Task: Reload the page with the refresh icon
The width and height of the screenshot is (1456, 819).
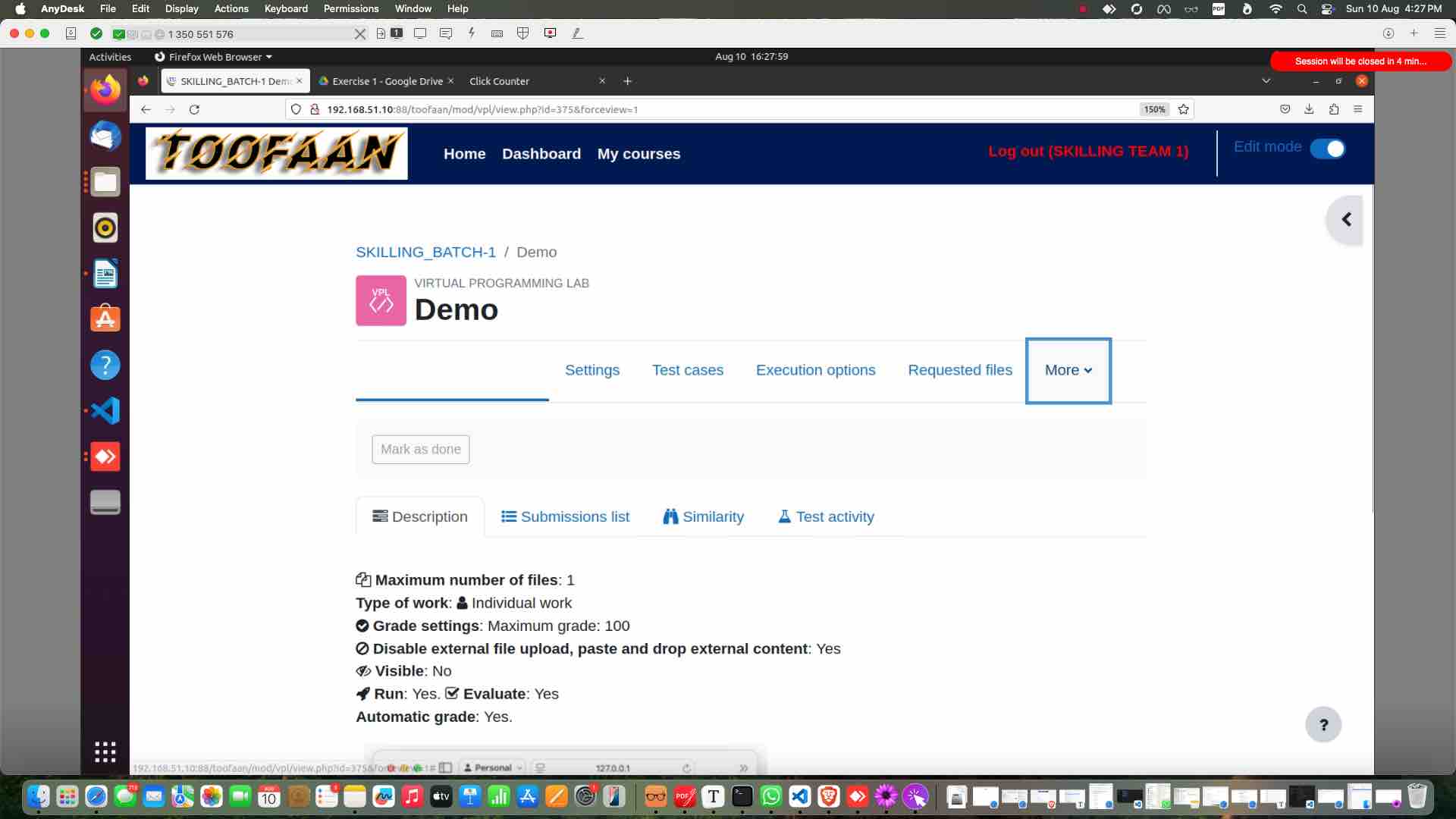Action: pyautogui.click(x=195, y=109)
